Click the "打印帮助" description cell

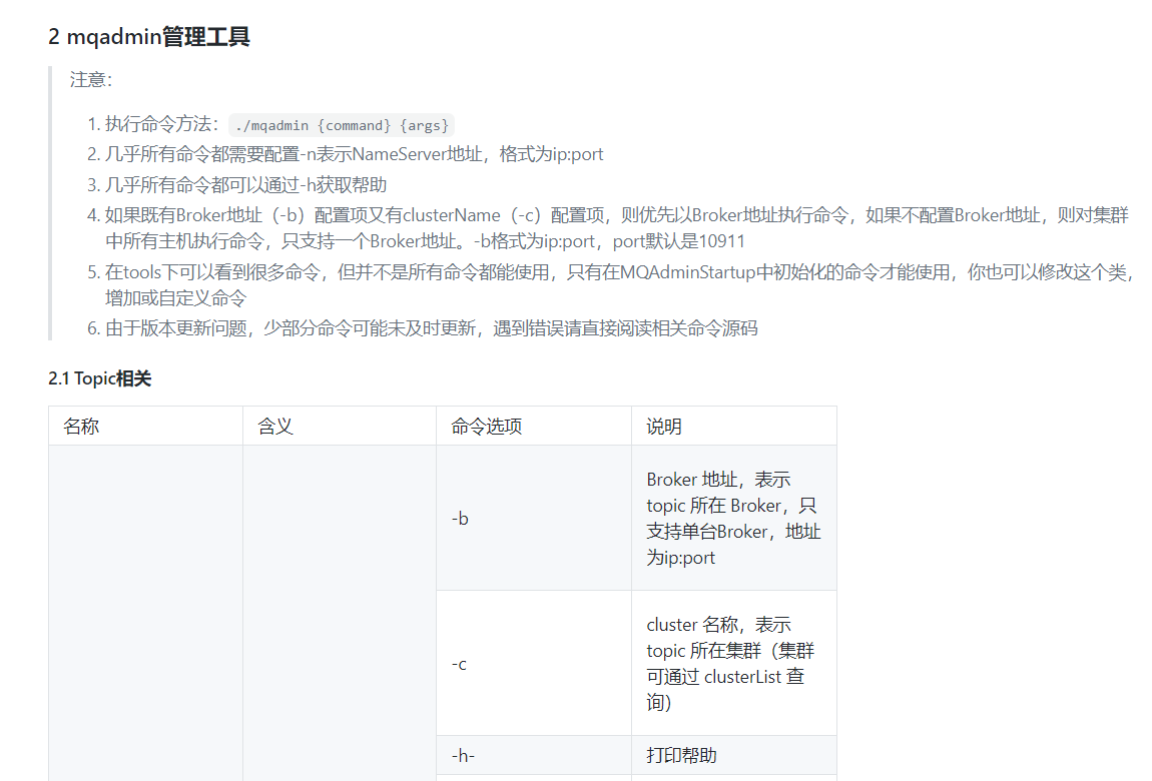tap(682, 756)
